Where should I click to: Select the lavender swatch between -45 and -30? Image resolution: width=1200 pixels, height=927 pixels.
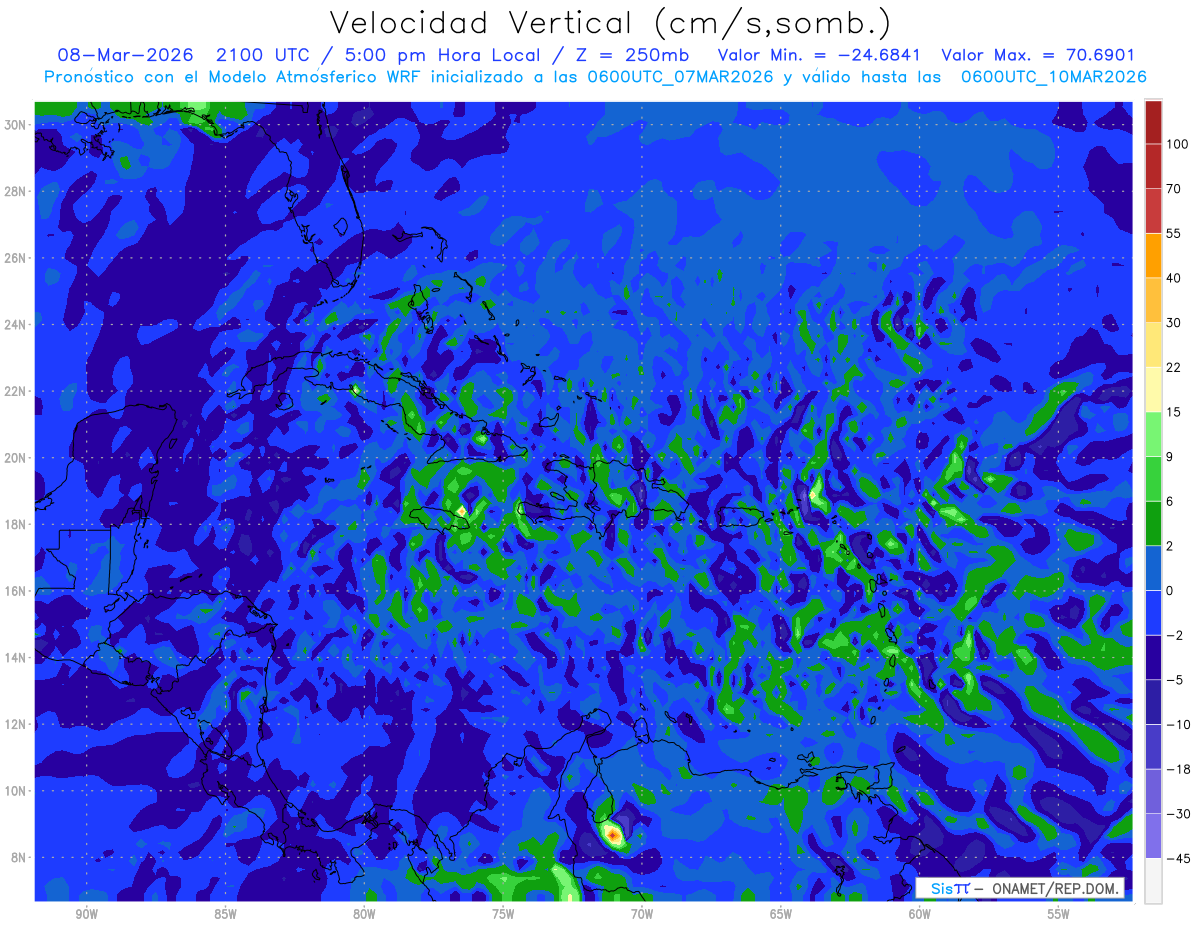1153,835
